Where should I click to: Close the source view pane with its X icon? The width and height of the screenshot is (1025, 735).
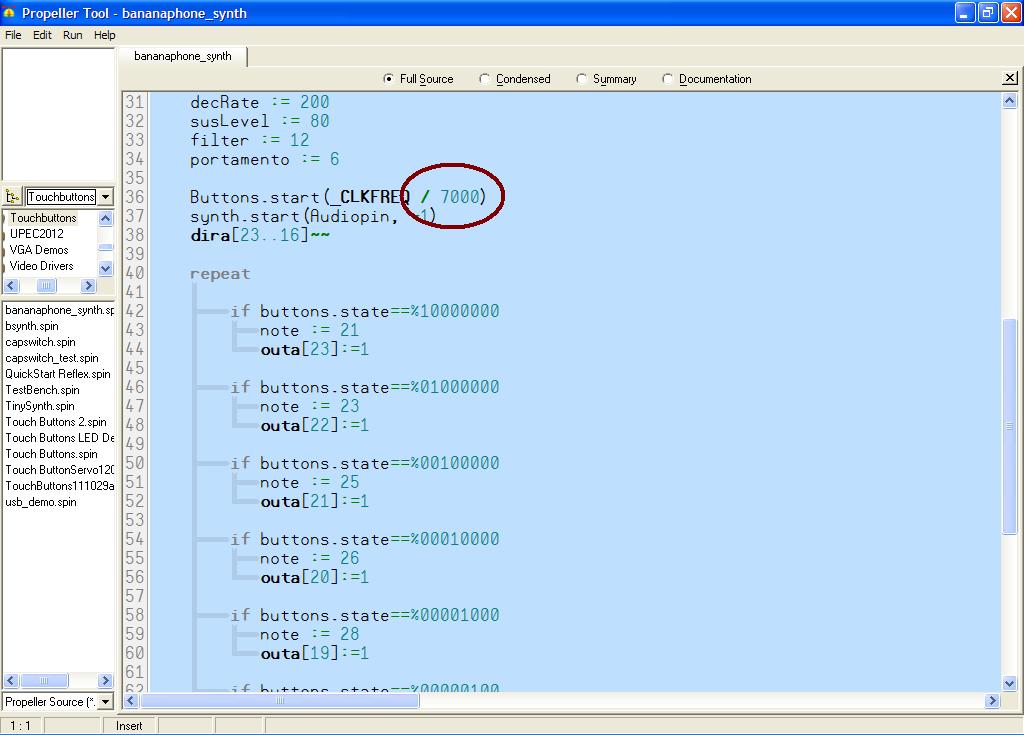tap(1010, 78)
